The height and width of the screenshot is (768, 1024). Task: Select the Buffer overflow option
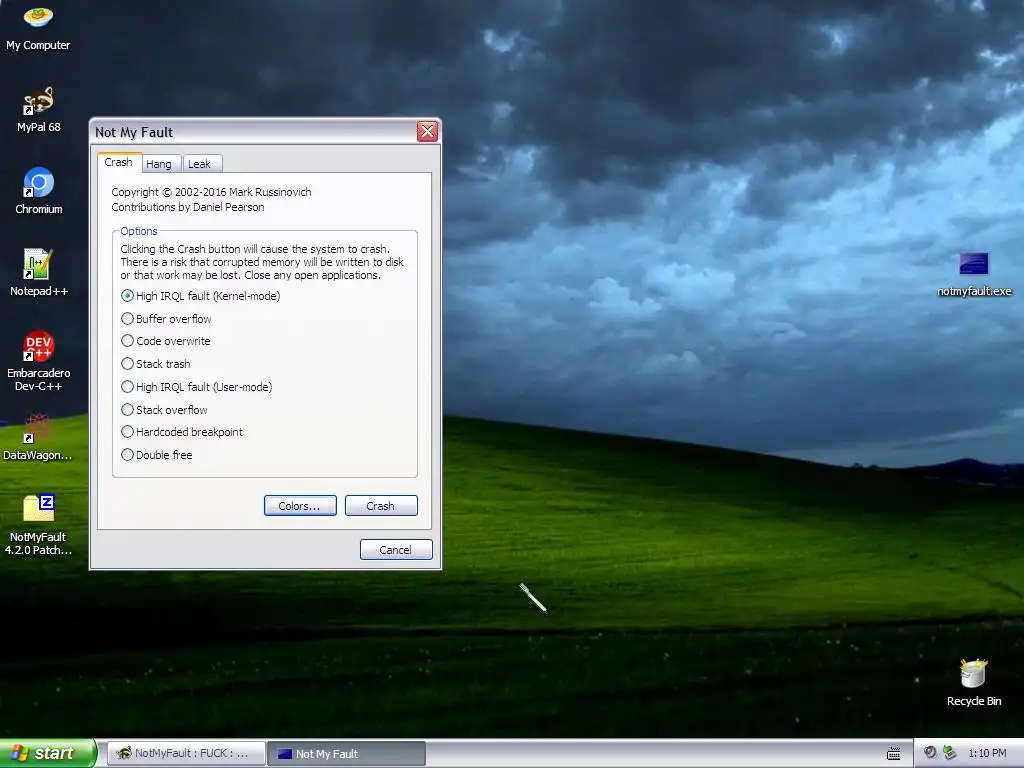pyautogui.click(x=167, y=319)
